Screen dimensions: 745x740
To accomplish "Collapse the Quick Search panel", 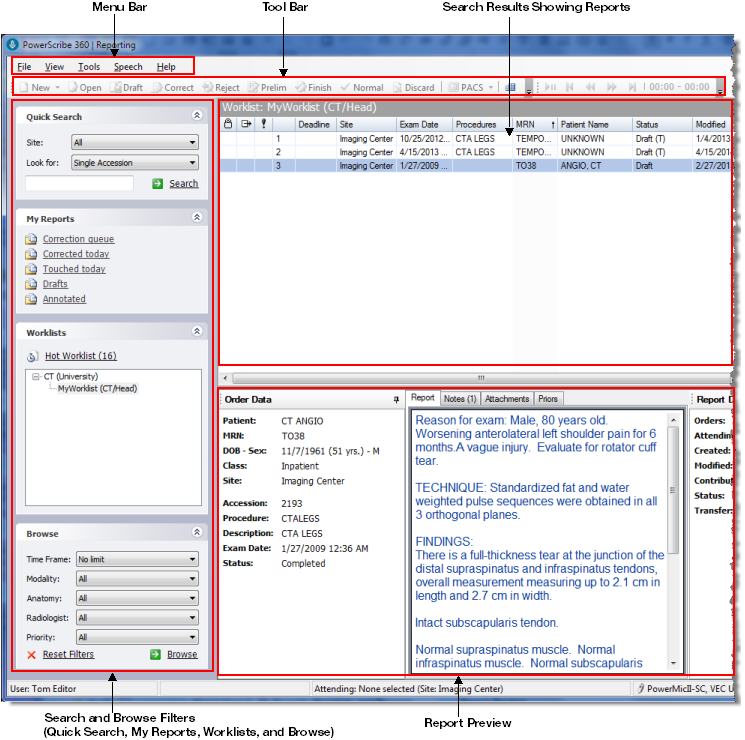I will pyautogui.click(x=197, y=115).
